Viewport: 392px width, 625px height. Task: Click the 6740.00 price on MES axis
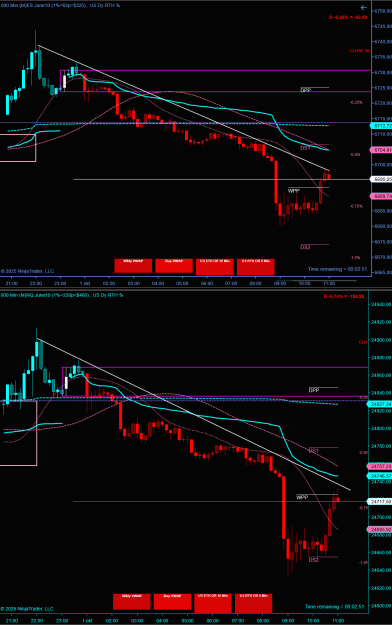point(382,41)
